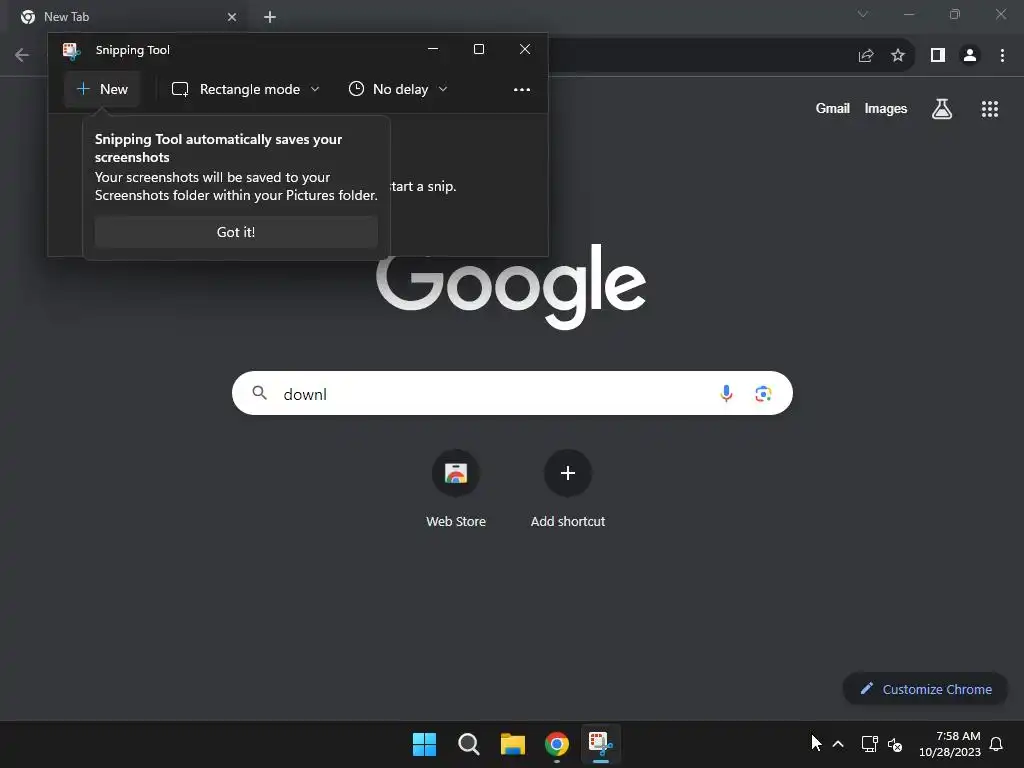Image resolution: width=1024 pixels, height=768 pixels.
Task: Open Google apps grid
Action: coord(989,109)
